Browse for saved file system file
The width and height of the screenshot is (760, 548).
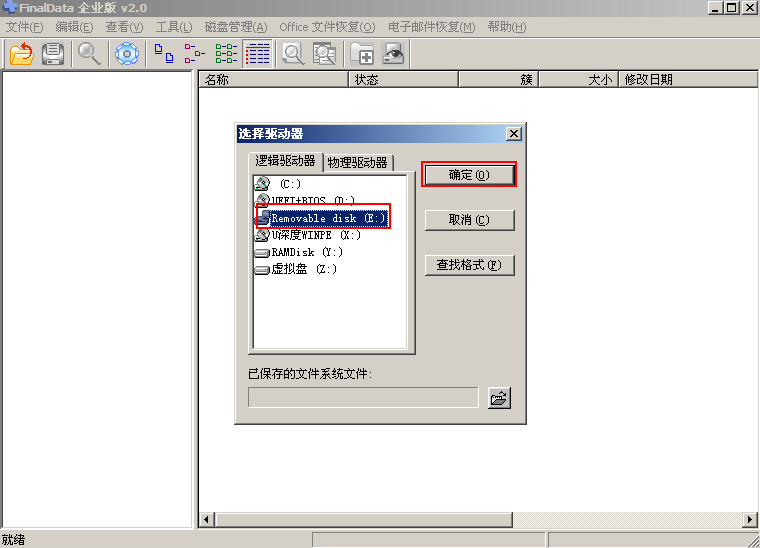pos(499,398)
